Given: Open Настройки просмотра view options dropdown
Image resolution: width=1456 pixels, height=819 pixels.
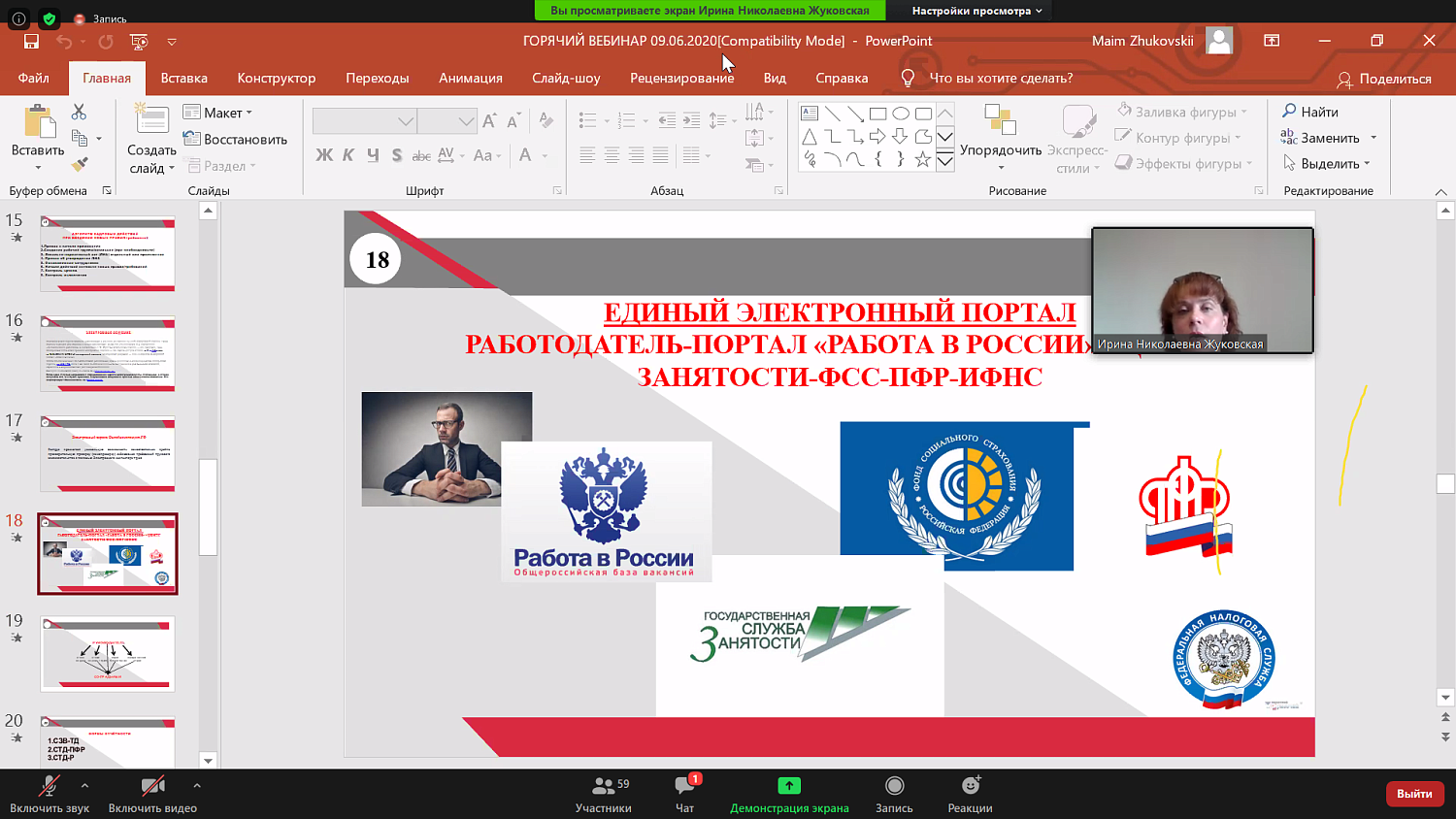Looking at the screenshot, I should pos(976,11).
